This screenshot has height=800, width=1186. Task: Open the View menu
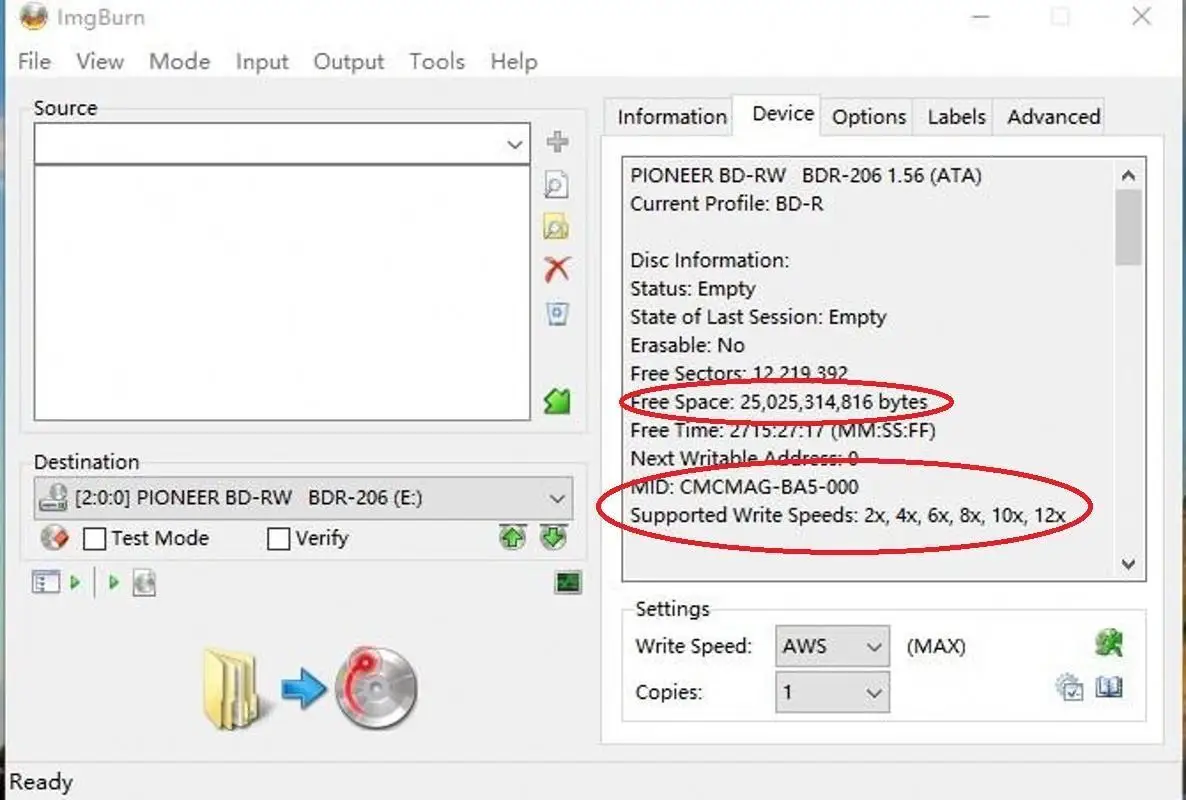pos(100,61)
